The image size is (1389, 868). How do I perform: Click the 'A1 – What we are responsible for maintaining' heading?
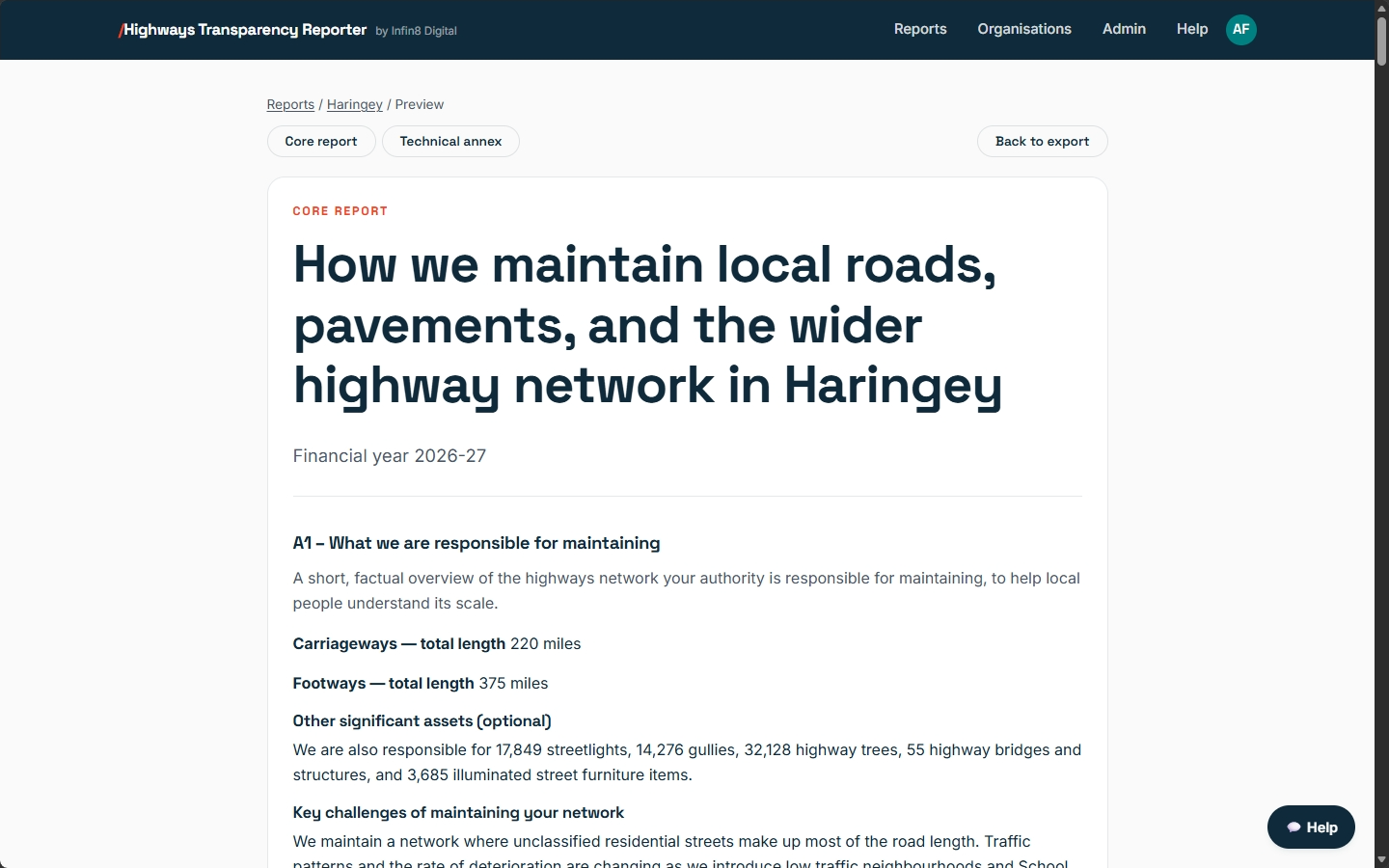tap(477, 543)
